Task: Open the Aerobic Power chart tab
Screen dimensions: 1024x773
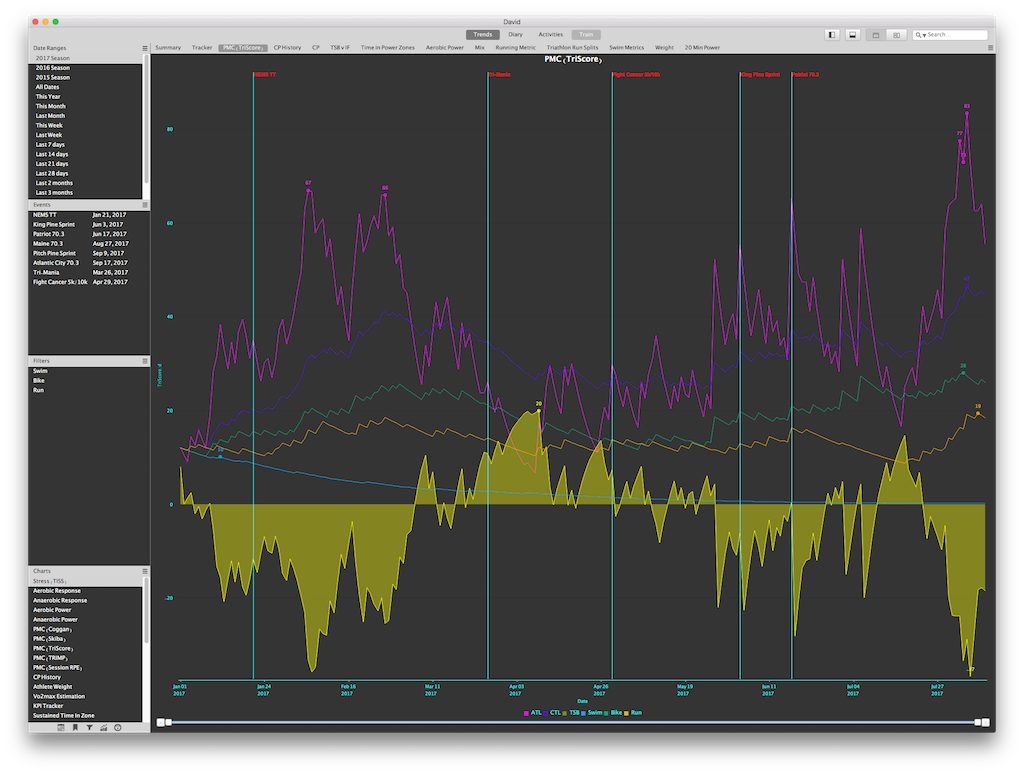Action: (x=445, y=48)
